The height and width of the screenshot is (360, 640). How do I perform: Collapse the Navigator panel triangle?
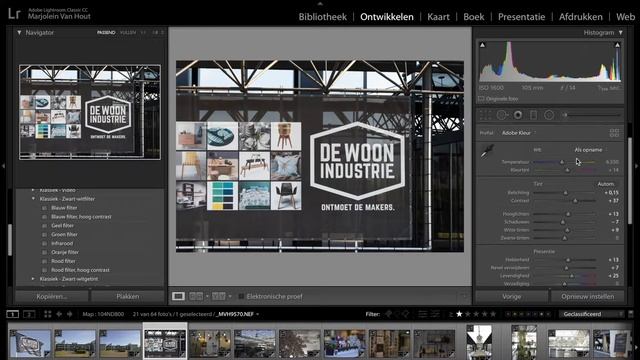pyautogui.click(x=19, y=32)
